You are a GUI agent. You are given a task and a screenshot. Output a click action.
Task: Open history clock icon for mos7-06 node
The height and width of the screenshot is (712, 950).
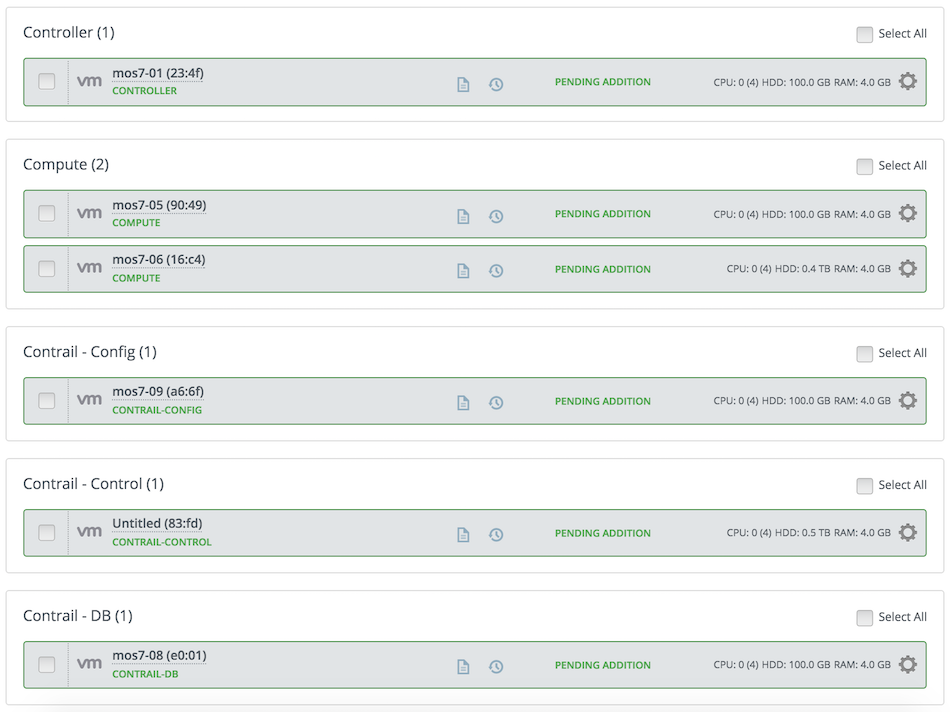(x=496, y=270)
